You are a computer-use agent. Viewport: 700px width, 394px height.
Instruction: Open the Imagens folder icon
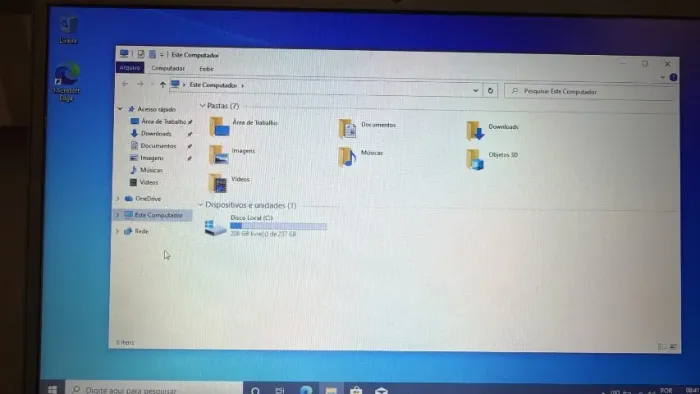219,155
